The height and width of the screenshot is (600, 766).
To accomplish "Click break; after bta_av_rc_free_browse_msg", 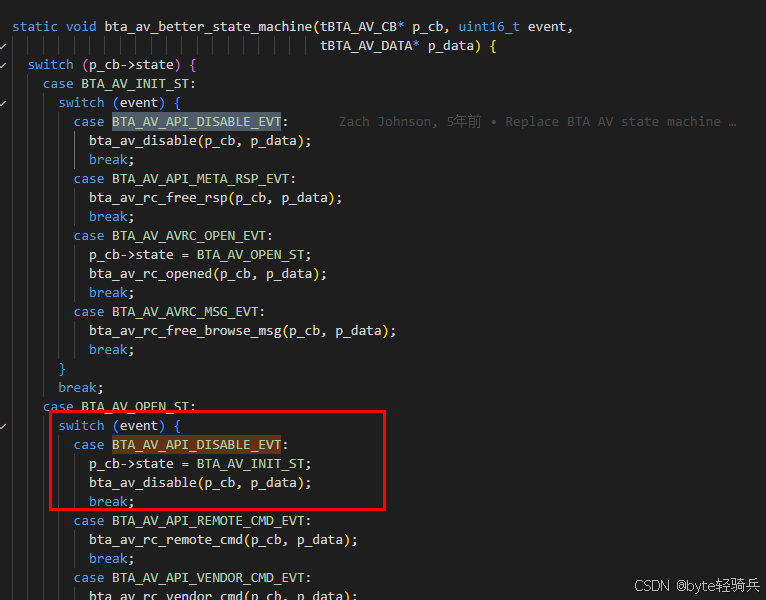I will 111,350.
